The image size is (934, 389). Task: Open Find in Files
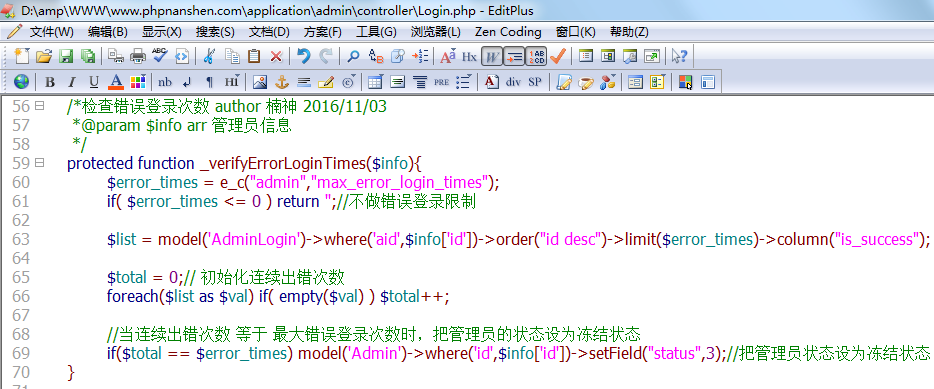[x=398, y=56]
